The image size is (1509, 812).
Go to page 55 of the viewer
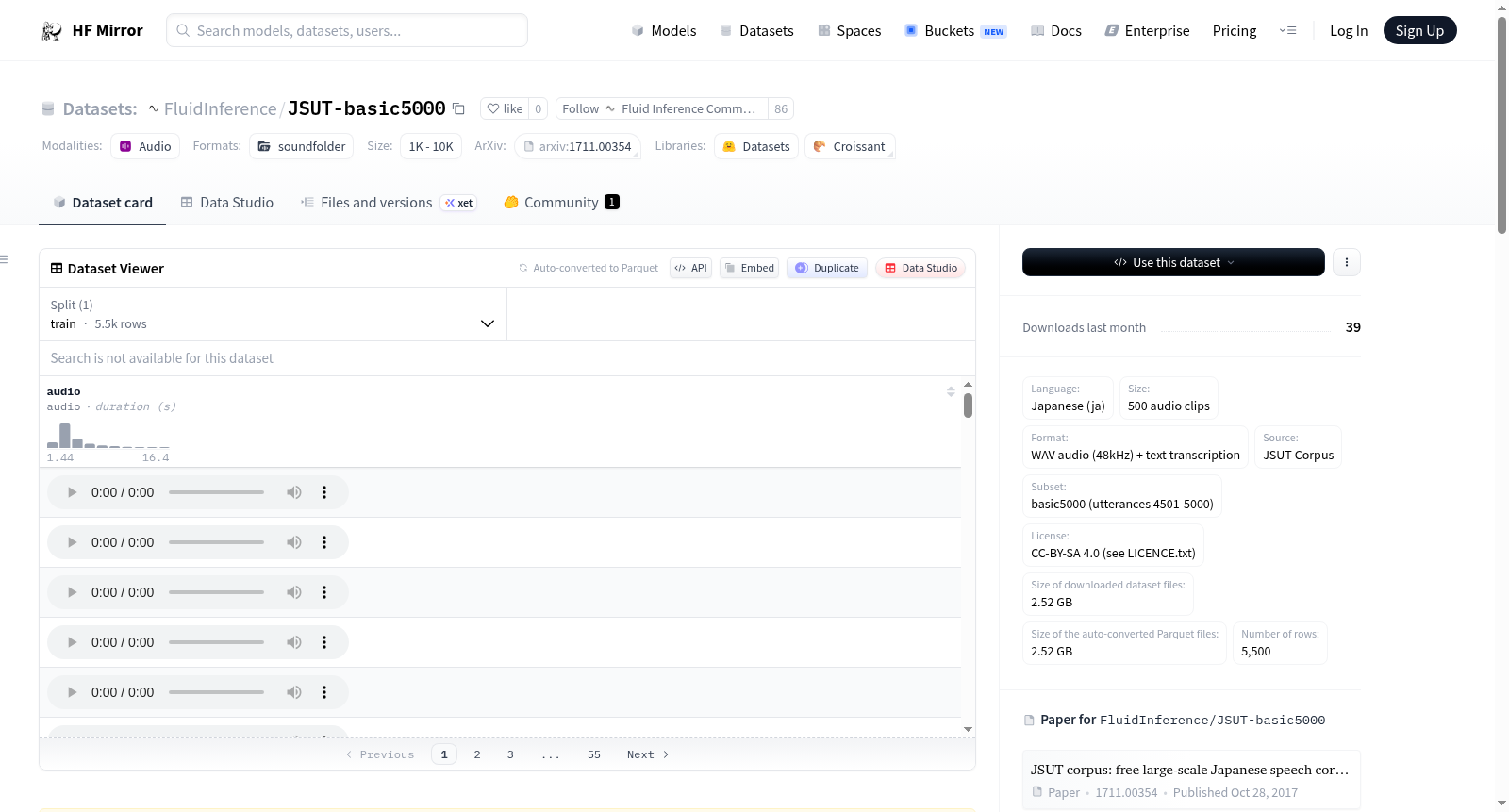click(594, 754)
